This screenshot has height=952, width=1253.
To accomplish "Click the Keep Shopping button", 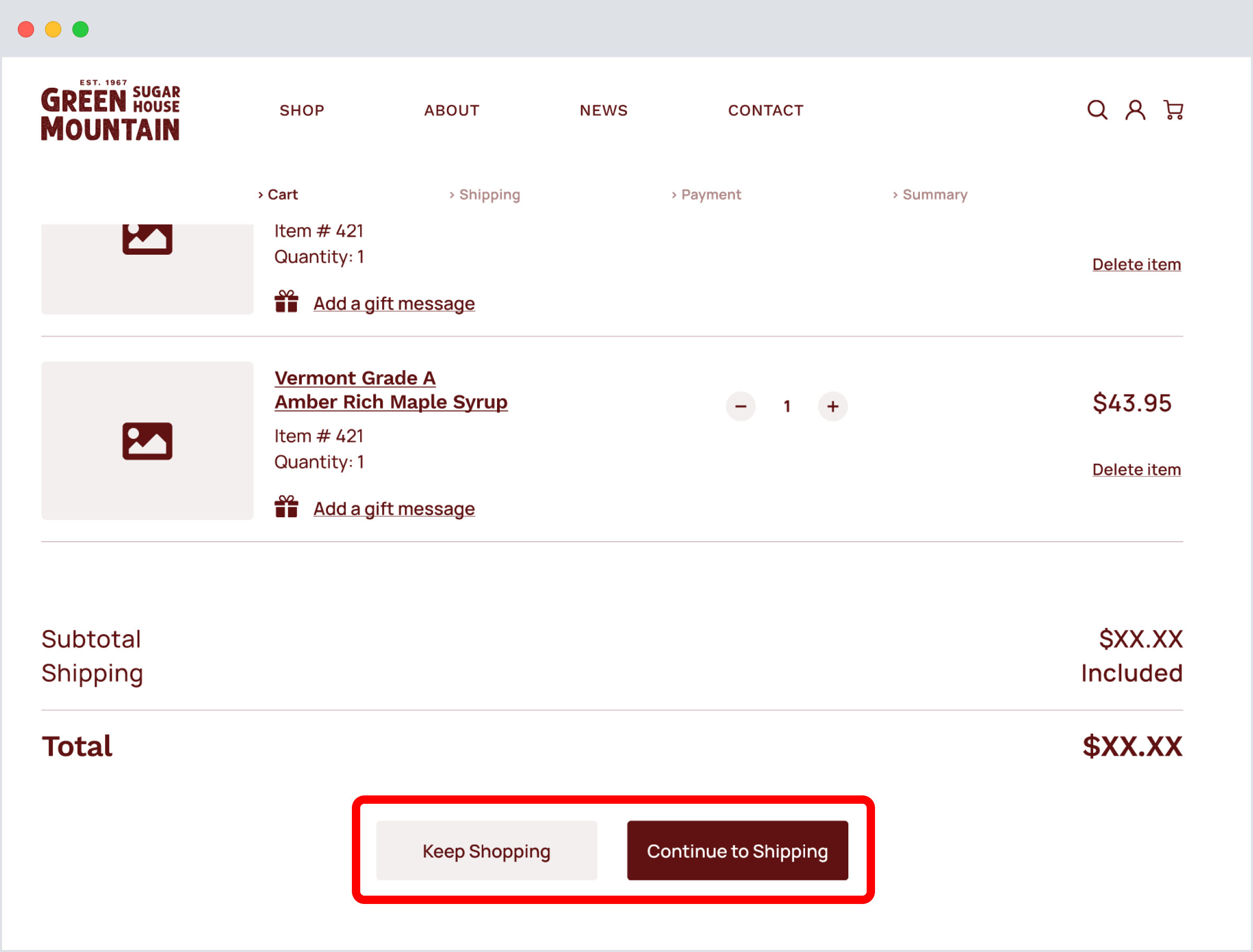I will [x=486, y=851].
